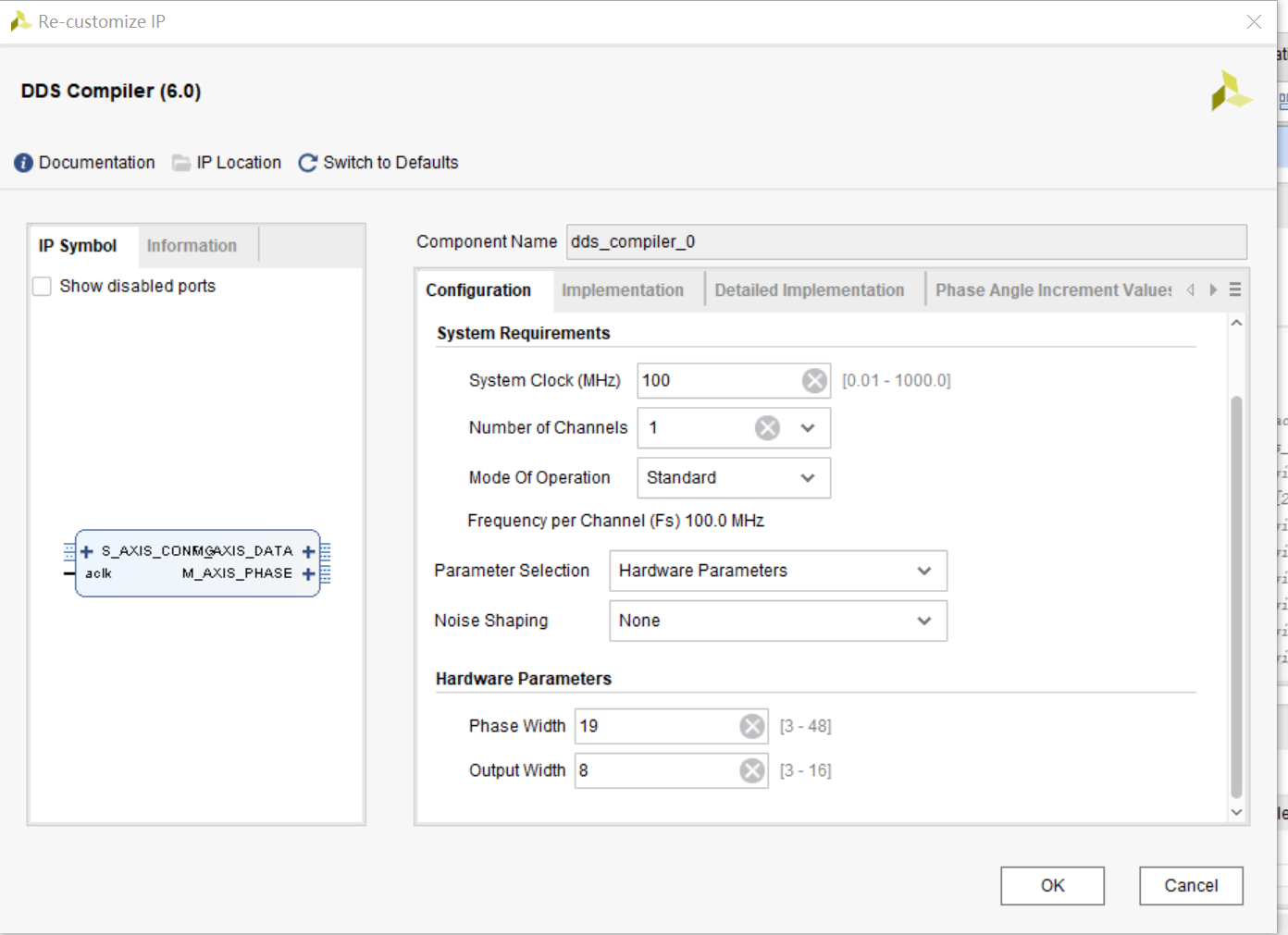Screen dimensions: 1288x935
Task: Close the Re-customize IP dialog
Action: click(x=1254, y=21)
